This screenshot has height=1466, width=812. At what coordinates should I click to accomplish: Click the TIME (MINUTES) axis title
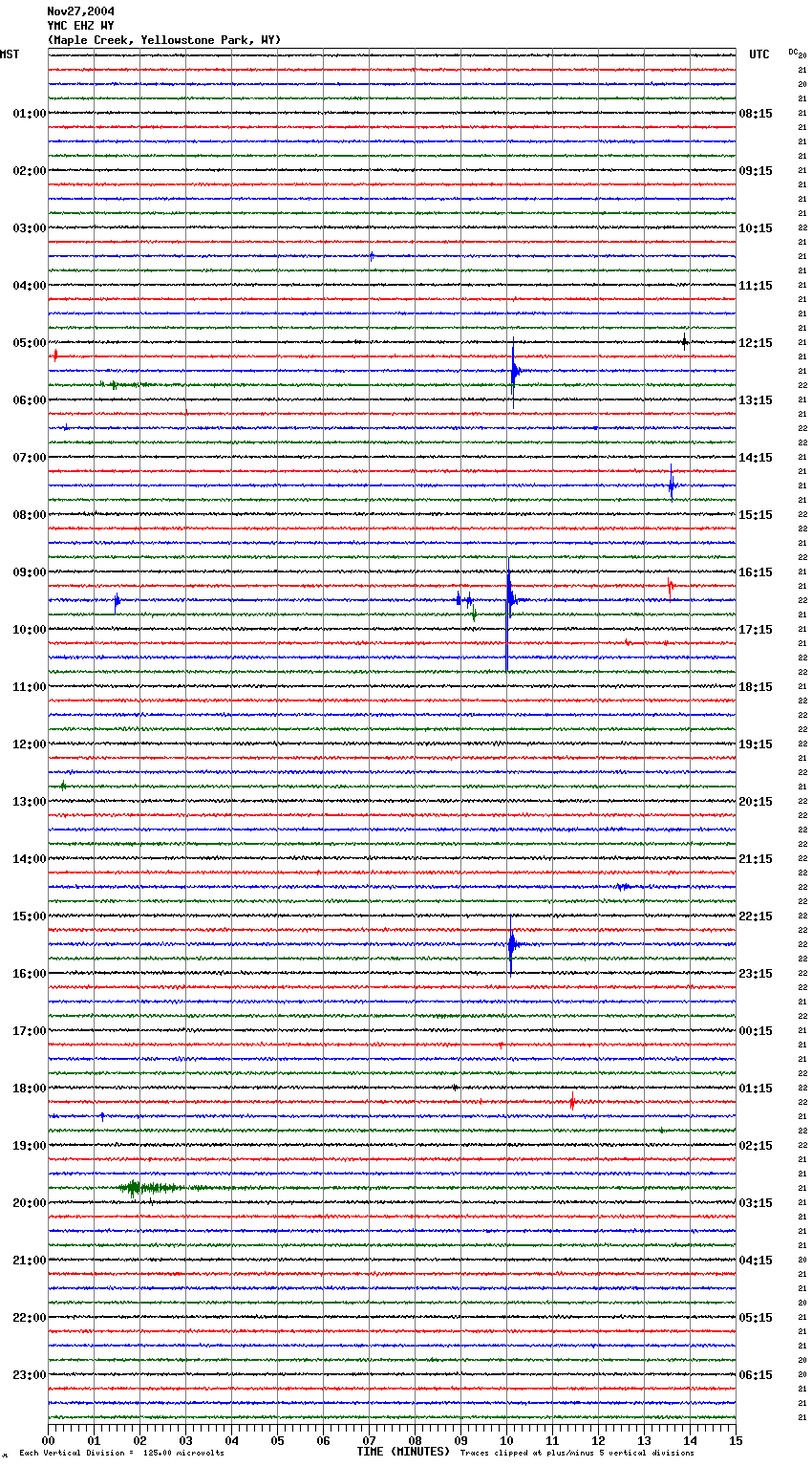[x=403, y=1452]
